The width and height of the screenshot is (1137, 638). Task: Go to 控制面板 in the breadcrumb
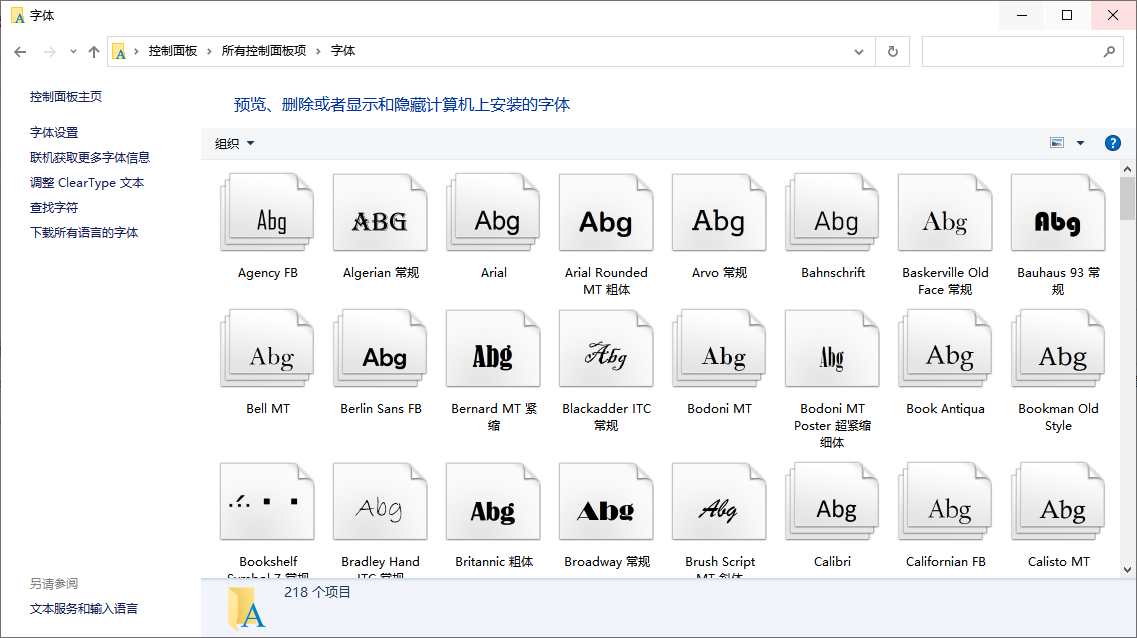[x=173, y=51]
